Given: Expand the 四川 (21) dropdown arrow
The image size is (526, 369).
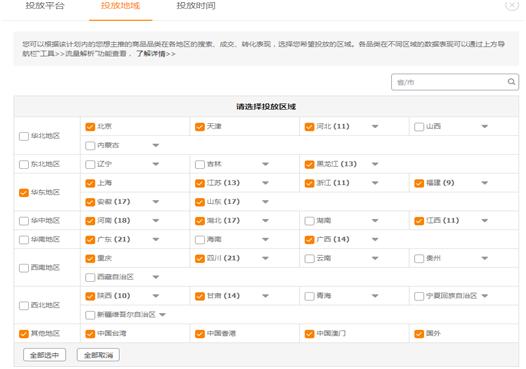Looking at the screenshot, I should (x=265, y=258).
